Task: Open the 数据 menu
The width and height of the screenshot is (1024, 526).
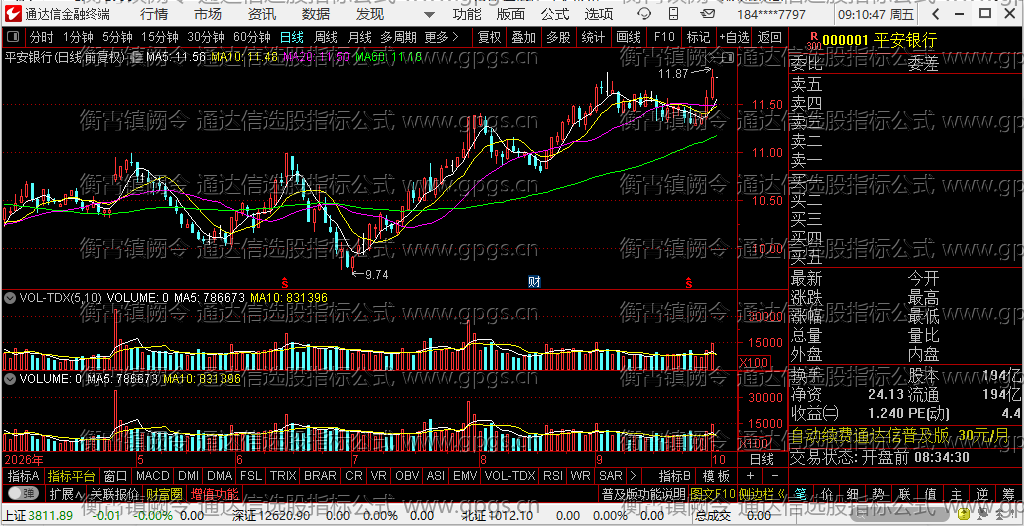Action: [316, 14]
